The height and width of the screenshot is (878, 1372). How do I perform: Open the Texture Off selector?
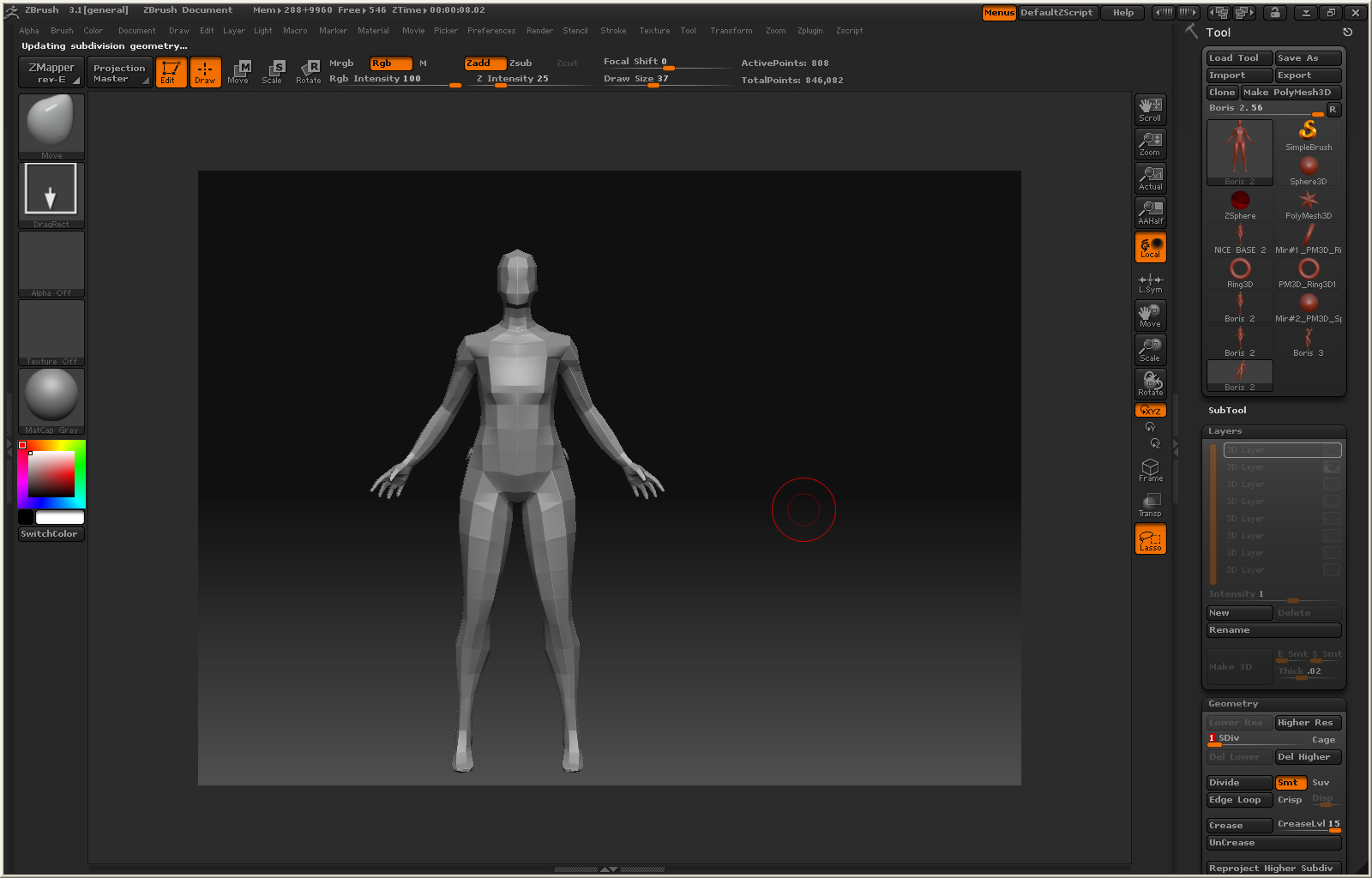coord(51,332)
